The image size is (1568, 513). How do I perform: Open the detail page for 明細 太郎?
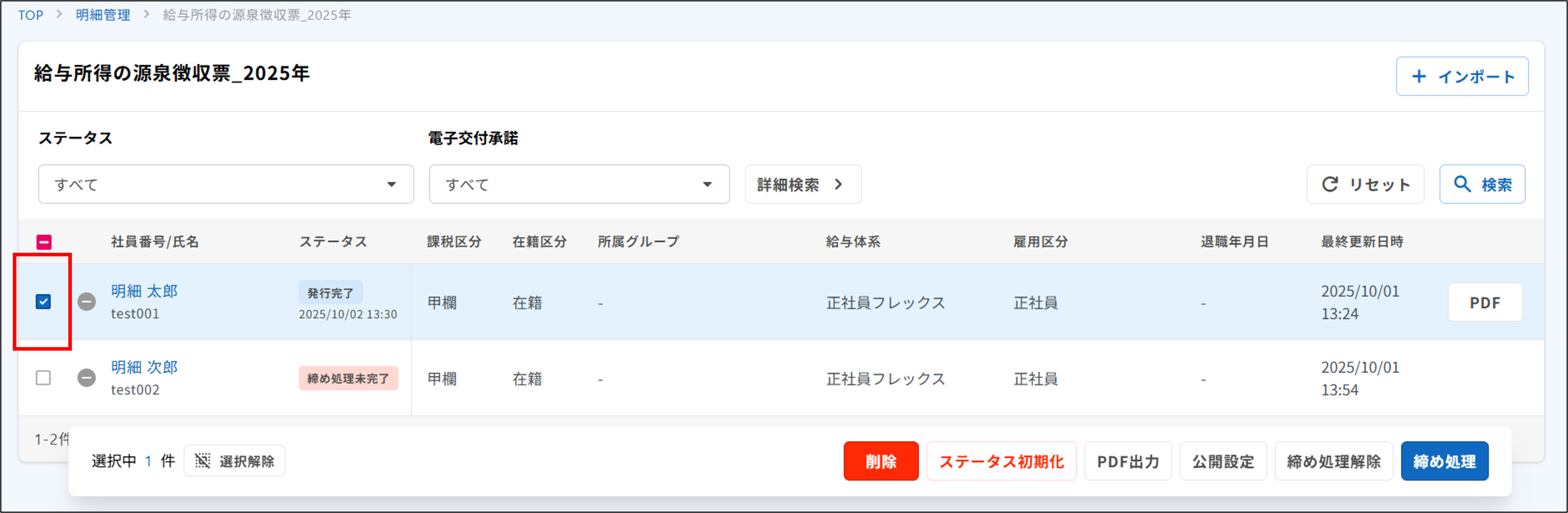click(144, 290)
